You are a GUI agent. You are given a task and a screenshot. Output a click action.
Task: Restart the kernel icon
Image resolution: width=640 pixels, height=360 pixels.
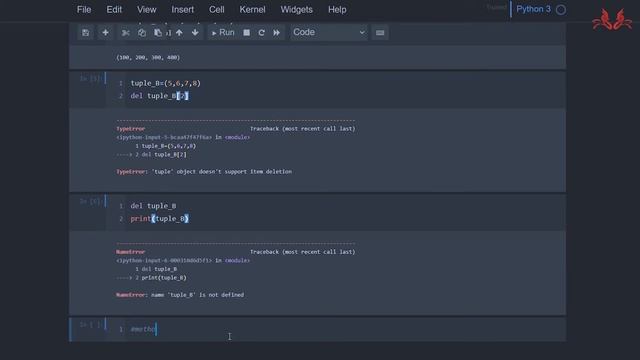coord(262,33)
